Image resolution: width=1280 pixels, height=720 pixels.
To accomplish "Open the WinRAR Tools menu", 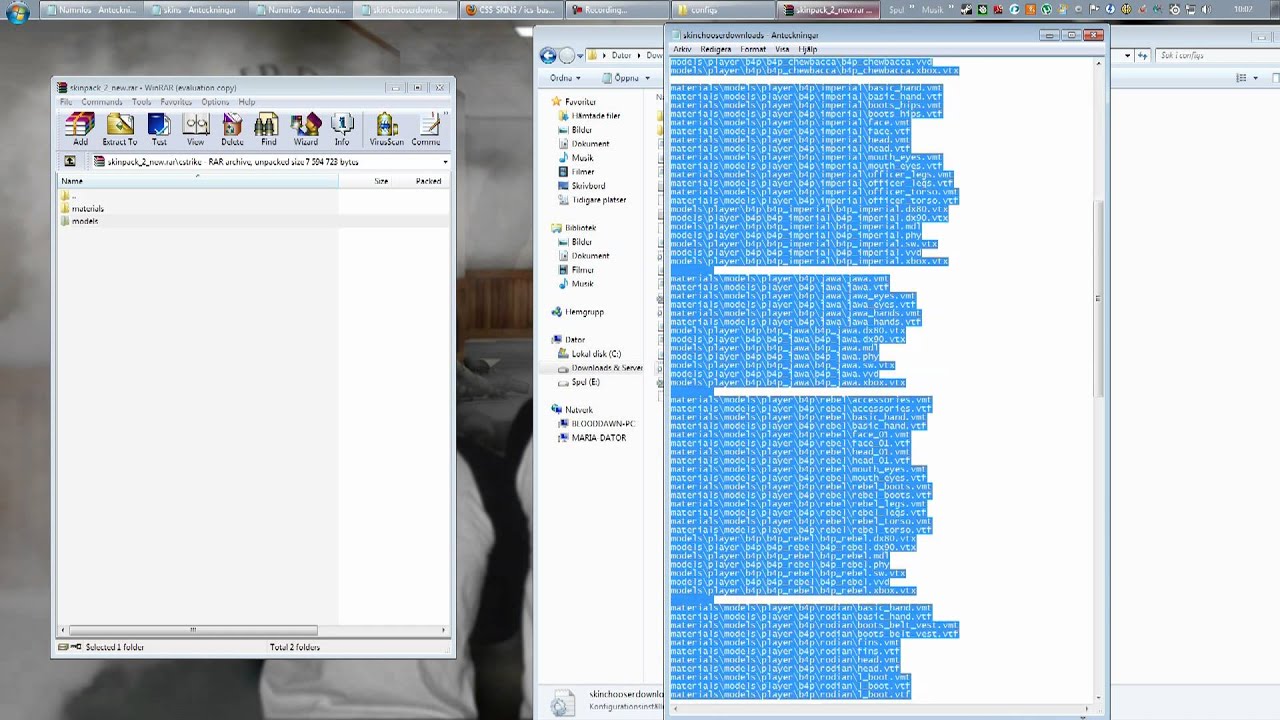I will (142, 102).
